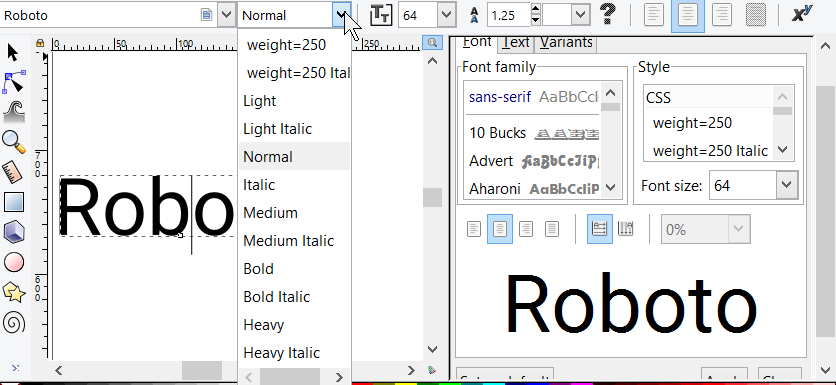Click the panel Font size 64 field
The image size is (836, 385).
tap(743, 186)
